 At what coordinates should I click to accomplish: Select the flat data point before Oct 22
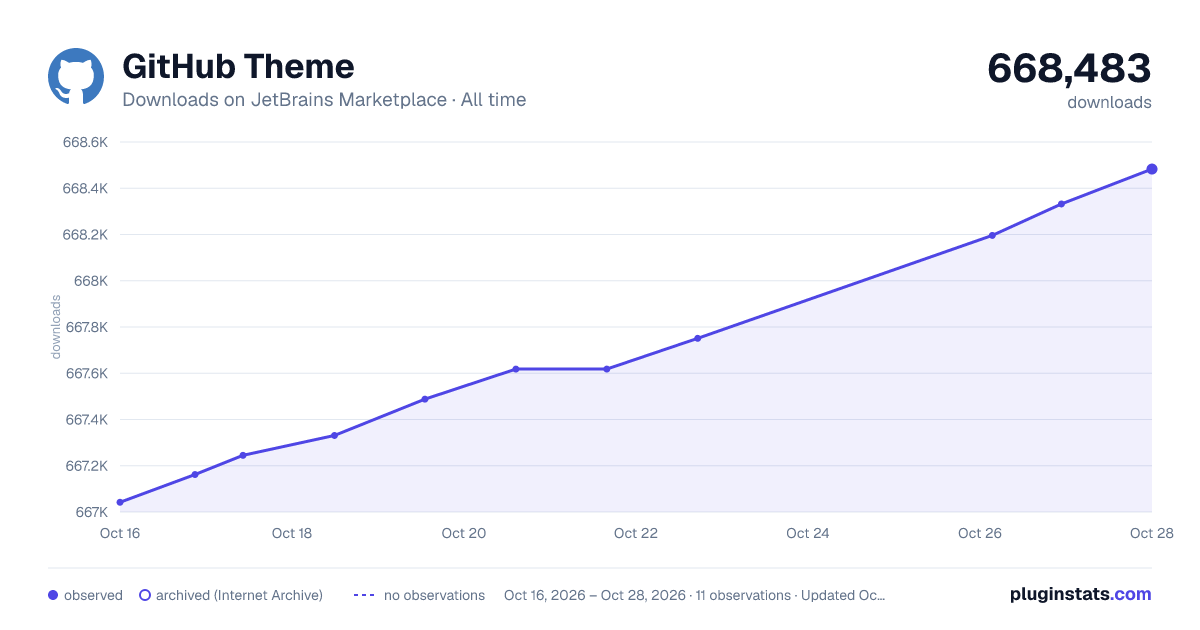(607, 369)
